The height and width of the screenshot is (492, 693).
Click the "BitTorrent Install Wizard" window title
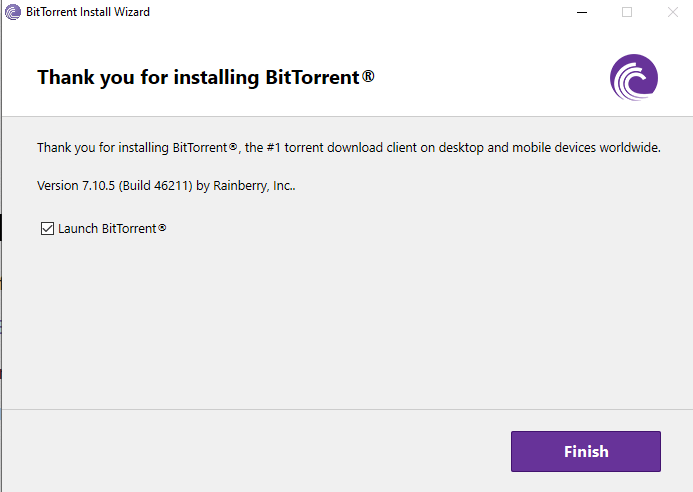[88, 12]
